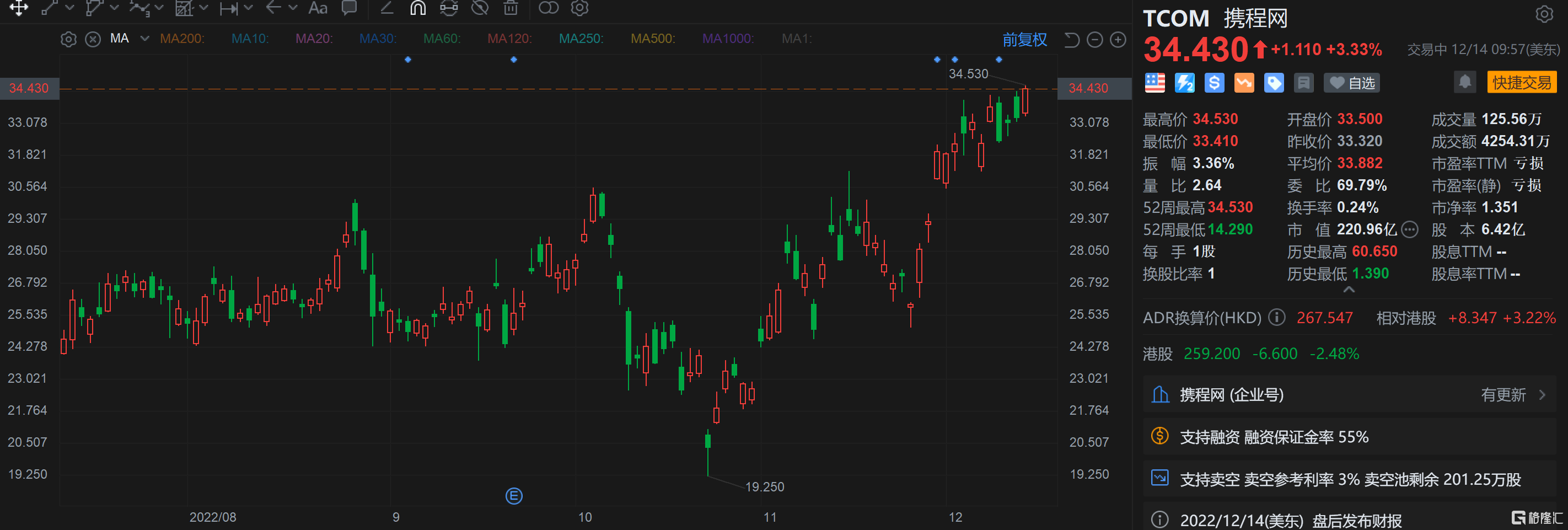Select the price range measure tool
1568x530 pixels.
coord(229,7)
